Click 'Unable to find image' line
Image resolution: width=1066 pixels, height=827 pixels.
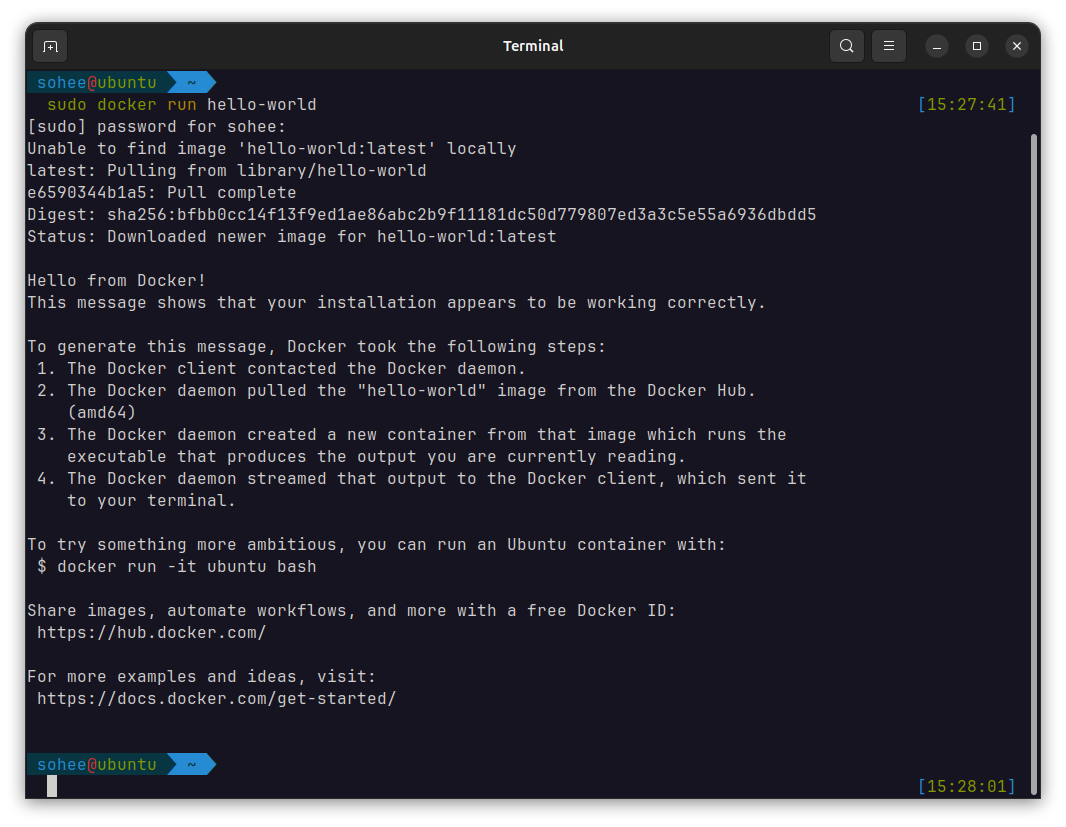pos(272,149)
